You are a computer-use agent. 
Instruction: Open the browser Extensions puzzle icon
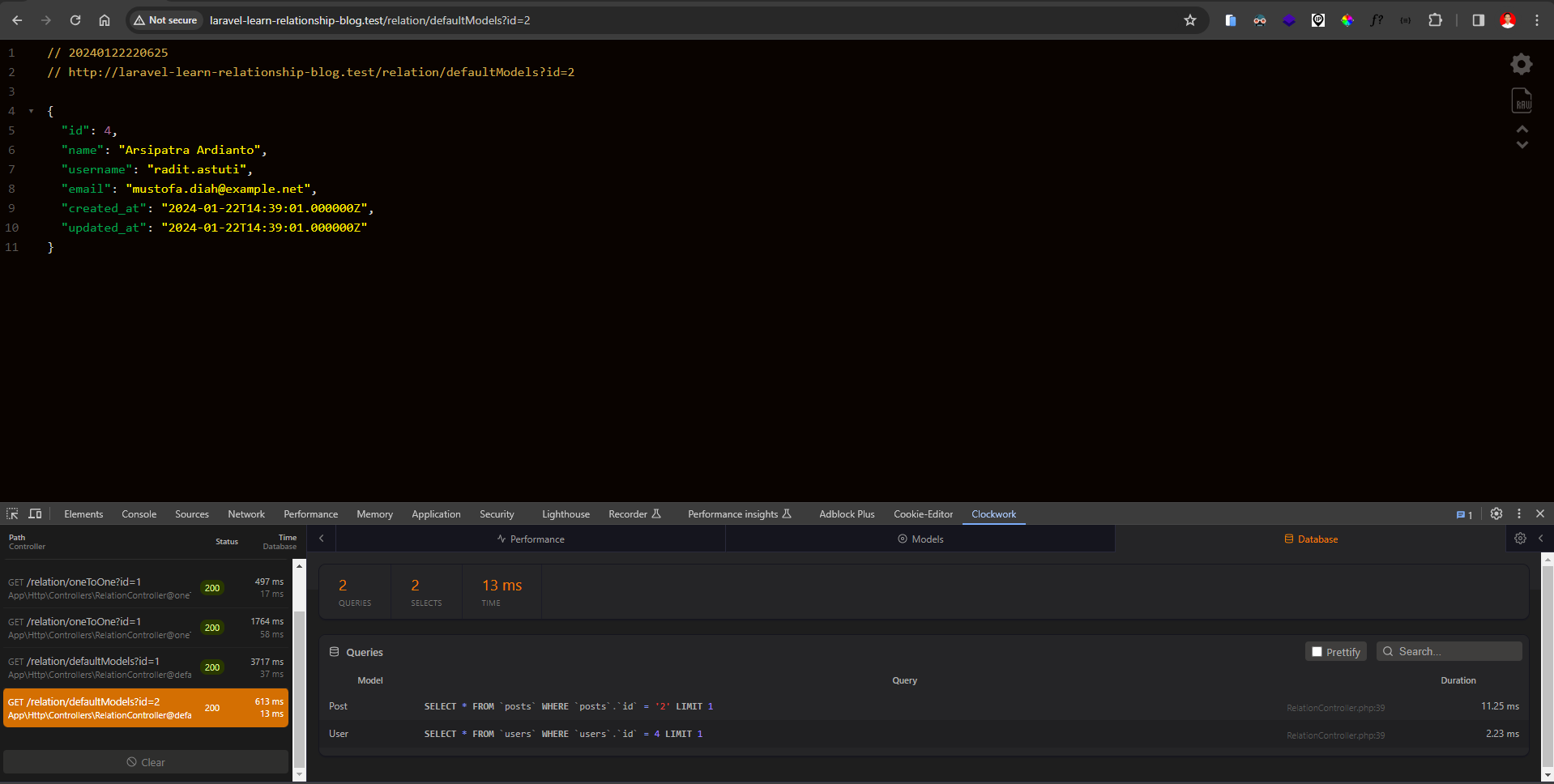point(1435,20)
